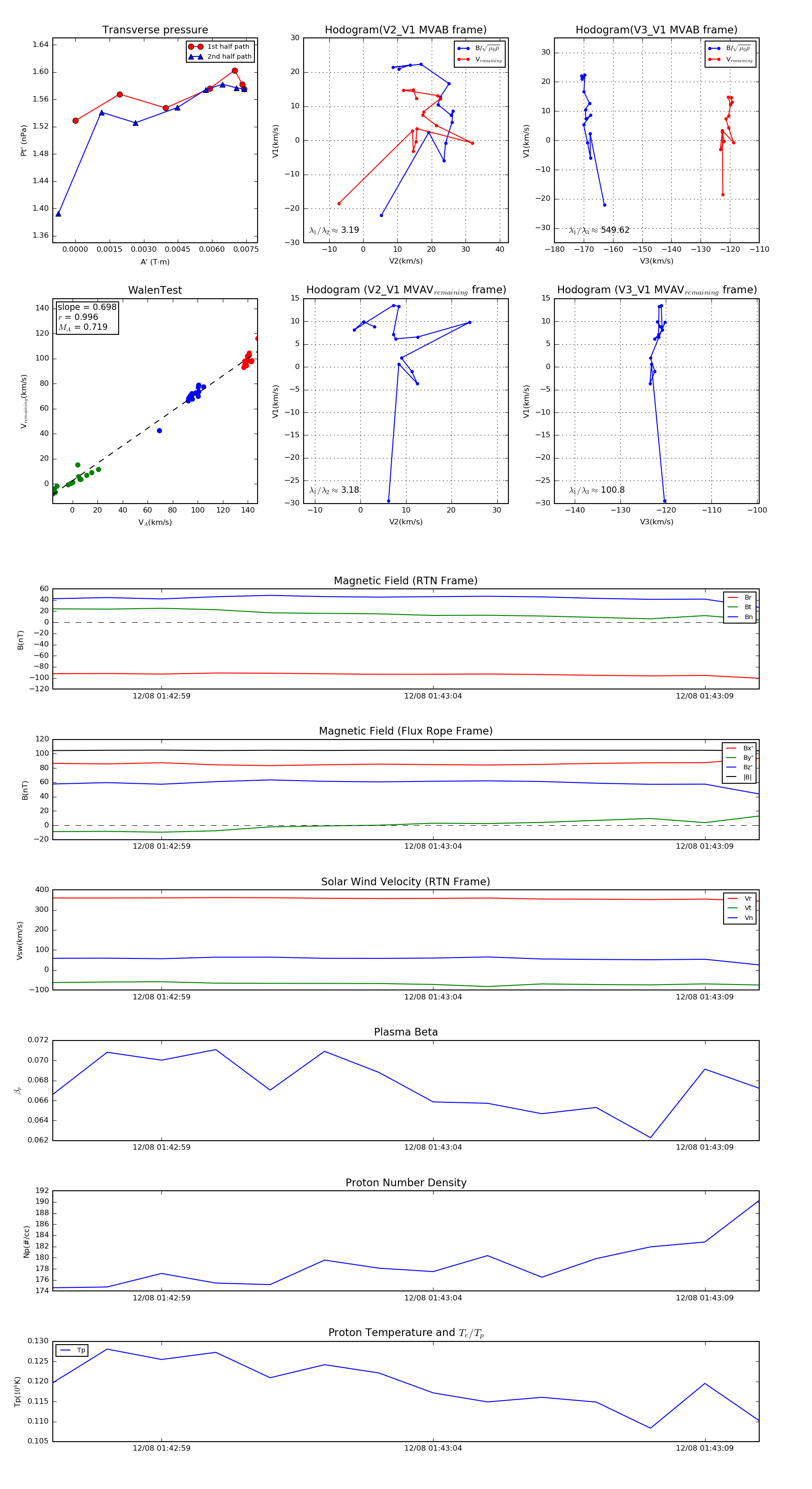Select the Bt legend entry
Screen dimensions: 812x1489
740,607
